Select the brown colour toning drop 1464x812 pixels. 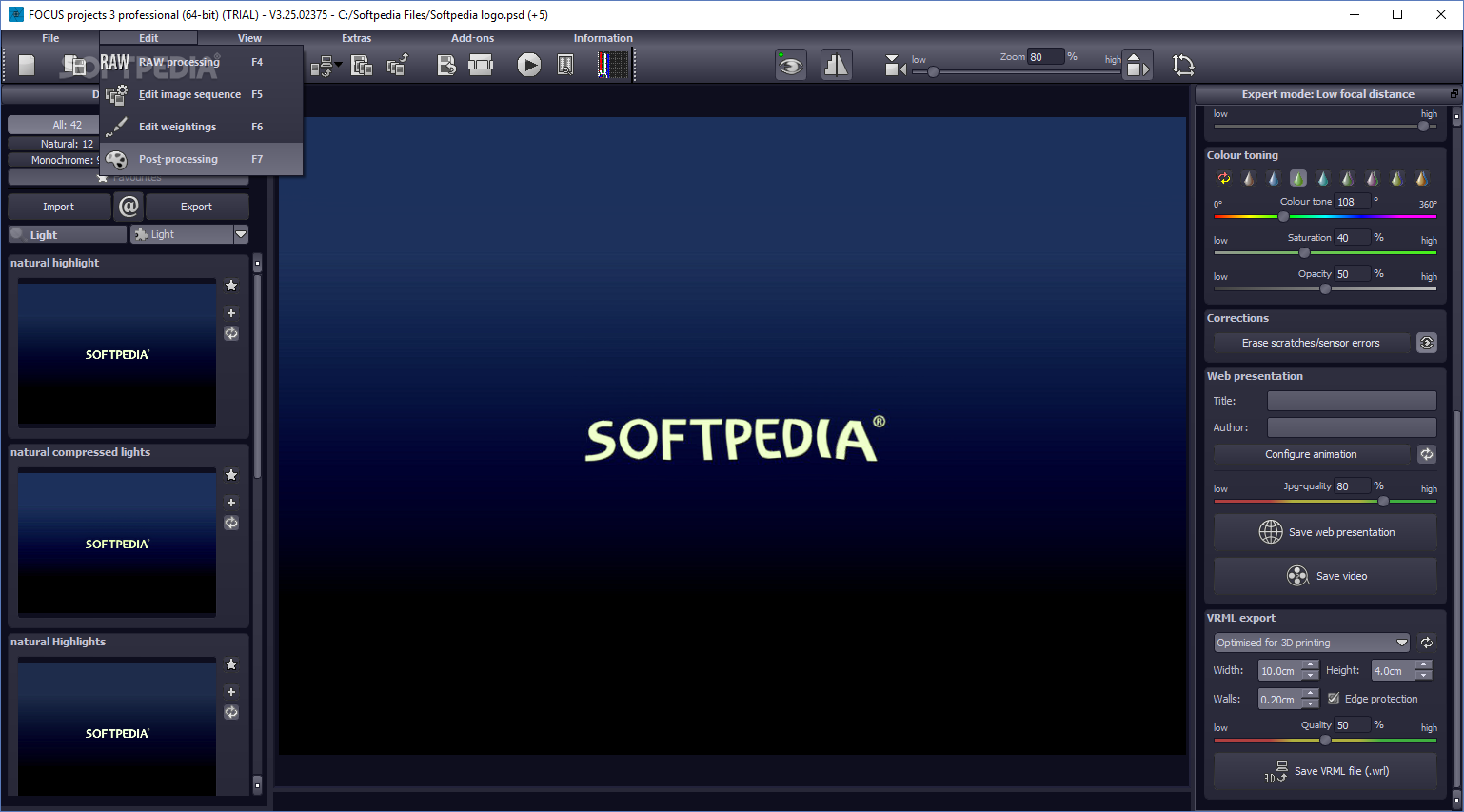click(x=1249, y=178)
